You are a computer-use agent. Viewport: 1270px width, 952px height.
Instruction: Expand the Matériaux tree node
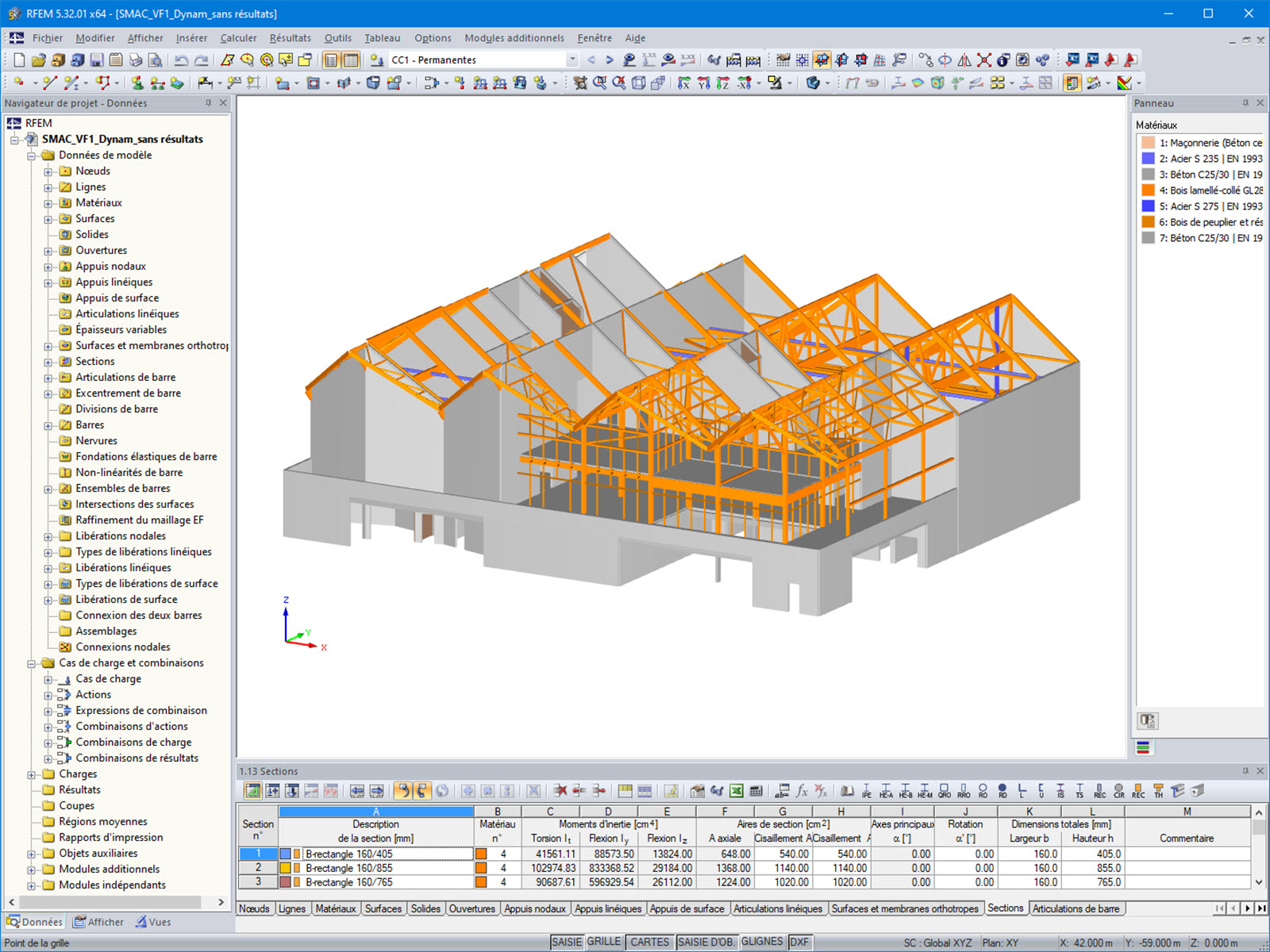(48, 203)
